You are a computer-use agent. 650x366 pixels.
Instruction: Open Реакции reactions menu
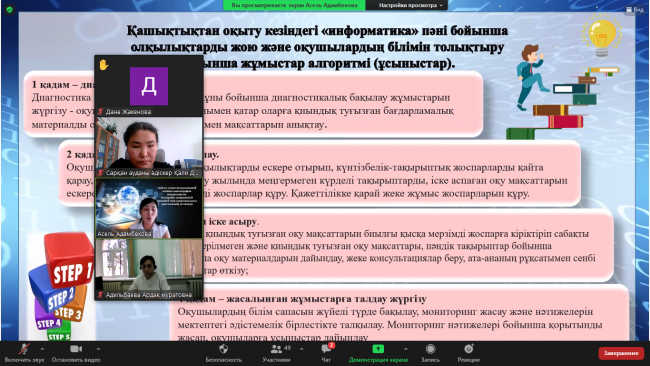[468, 353]
